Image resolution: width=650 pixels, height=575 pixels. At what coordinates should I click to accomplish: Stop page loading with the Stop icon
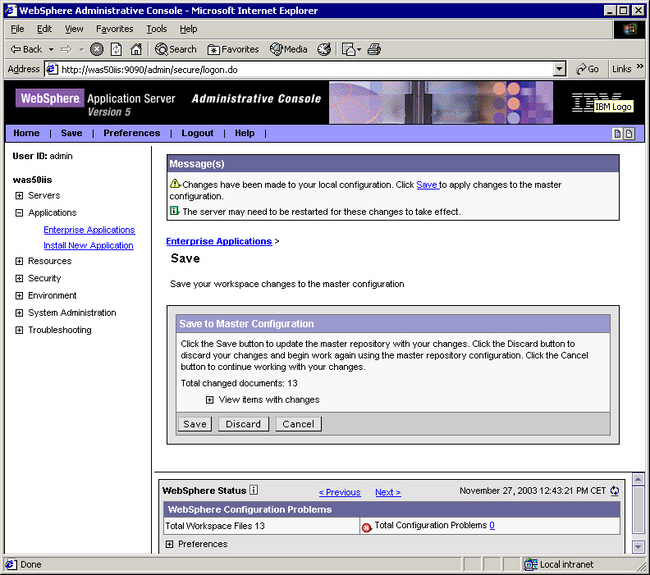pyautogui.click(x=97, y=49)
